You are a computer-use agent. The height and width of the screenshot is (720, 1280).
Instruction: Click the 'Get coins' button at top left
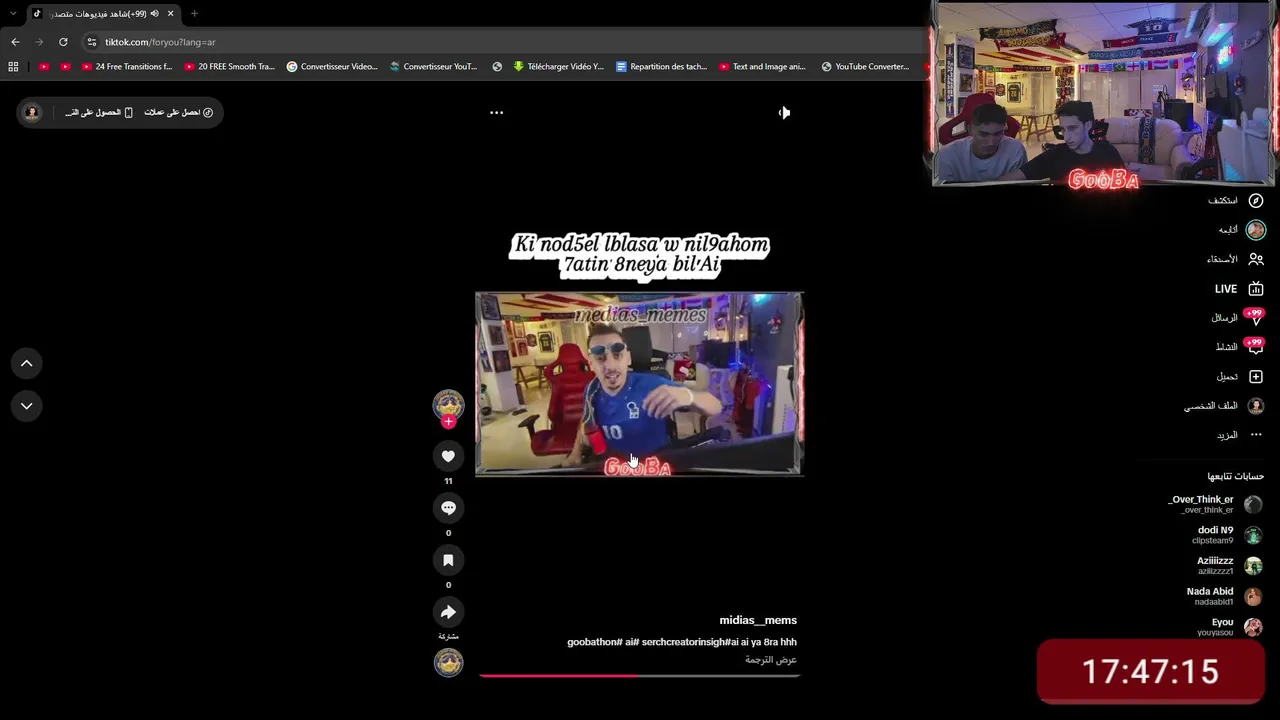pos(179,112)
